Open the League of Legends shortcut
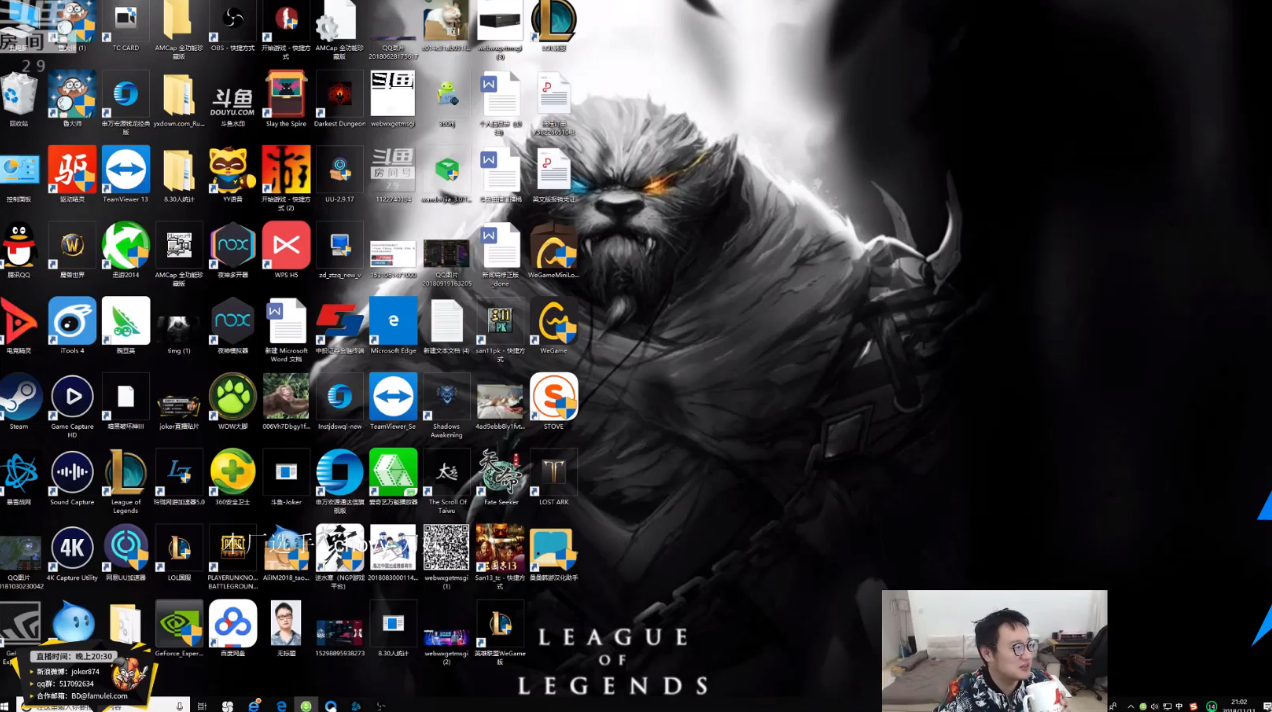Viewport: 1272px width, 712px height. coord(126,472)
